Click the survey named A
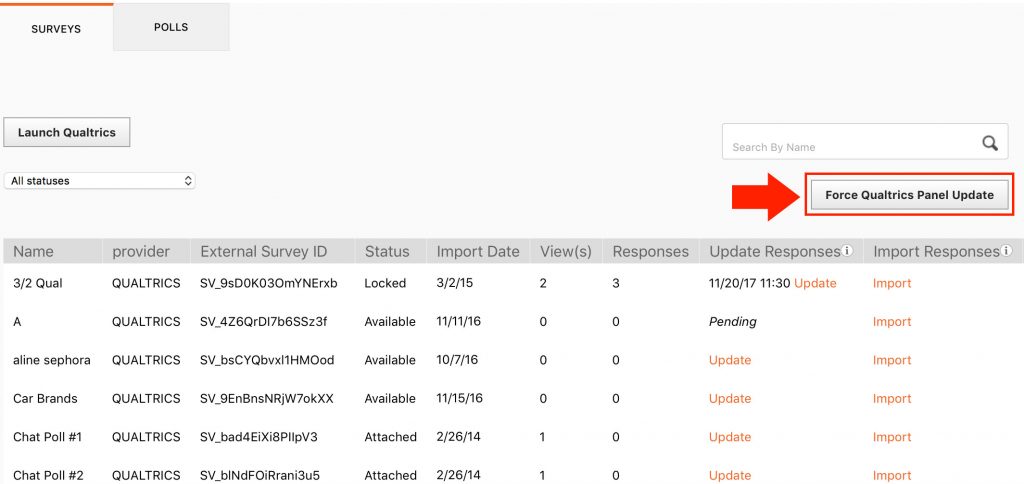Viewport: 1024px width, 484px height. tap(17, 322)
